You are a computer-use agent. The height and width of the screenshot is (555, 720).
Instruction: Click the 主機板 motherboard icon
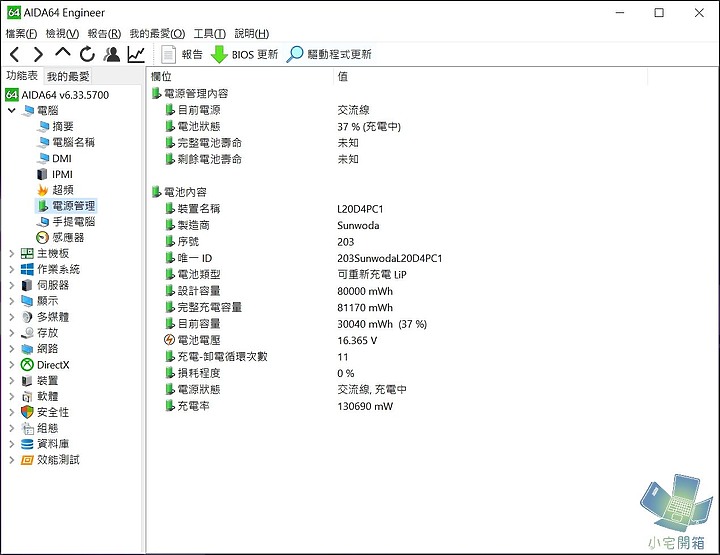click(x=28, y=253)
